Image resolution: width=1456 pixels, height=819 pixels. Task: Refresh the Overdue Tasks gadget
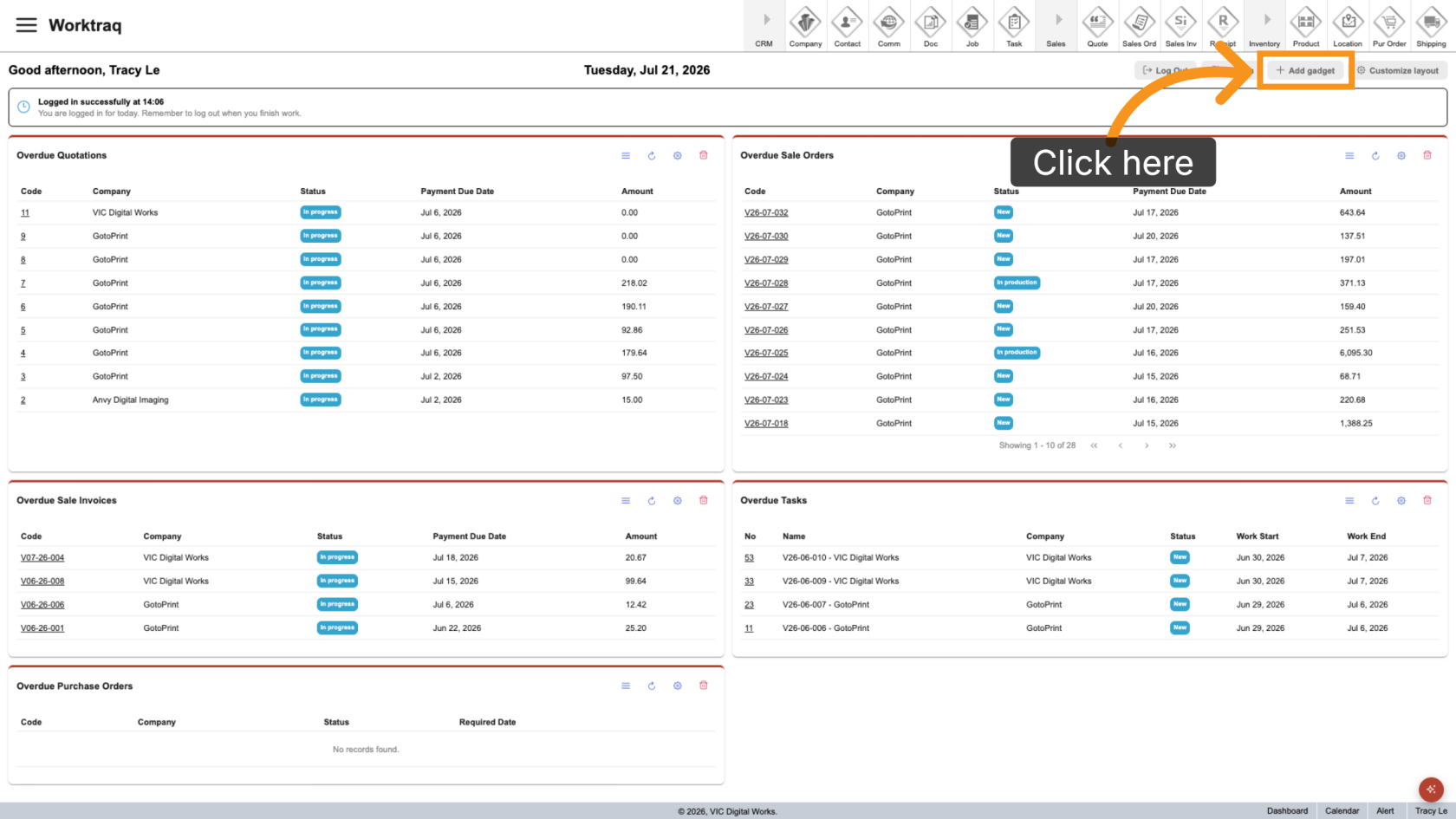(x=1375, y=501)
